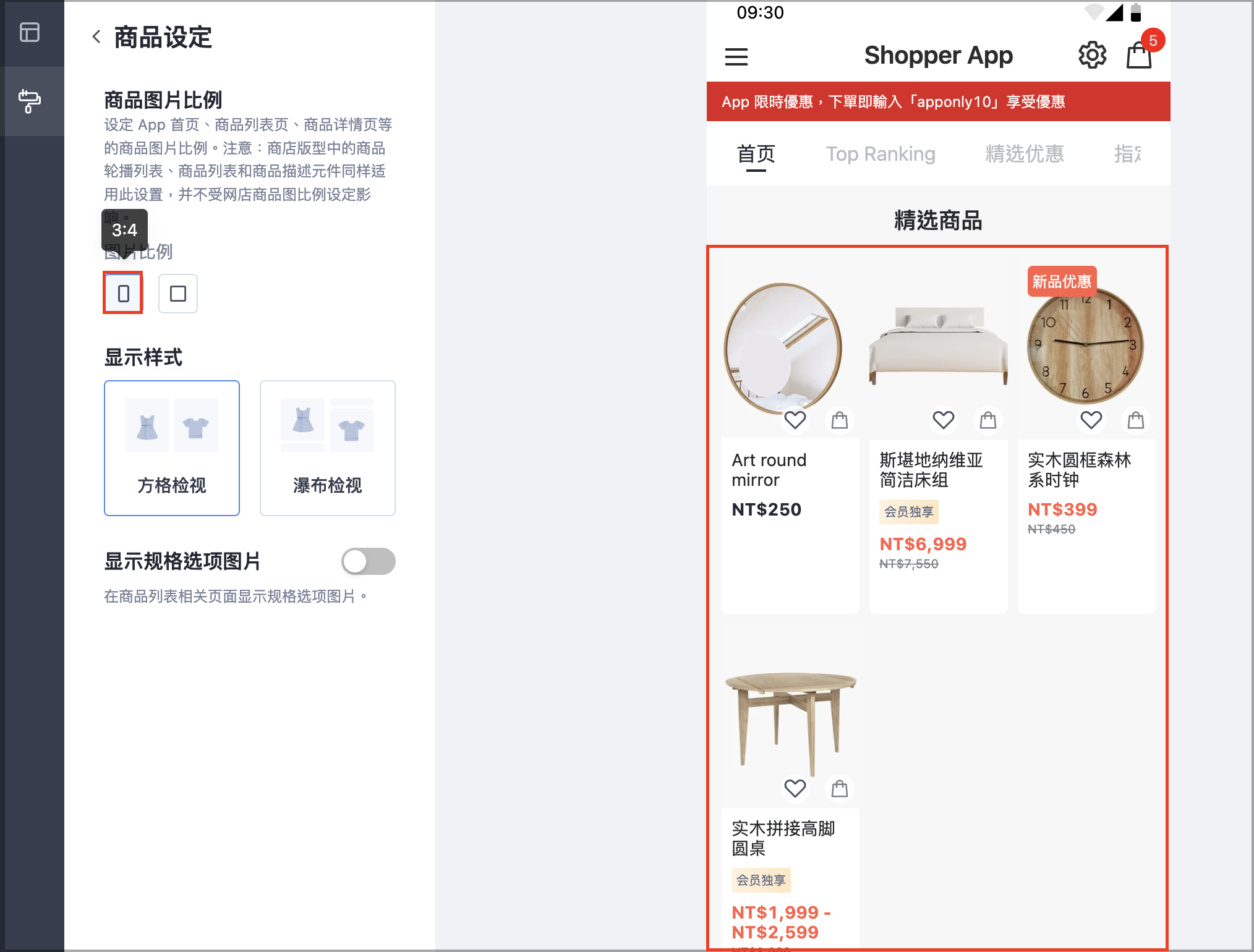Add 斯堪地纳维亚简洁床组 to bag

tap(988, 420)
